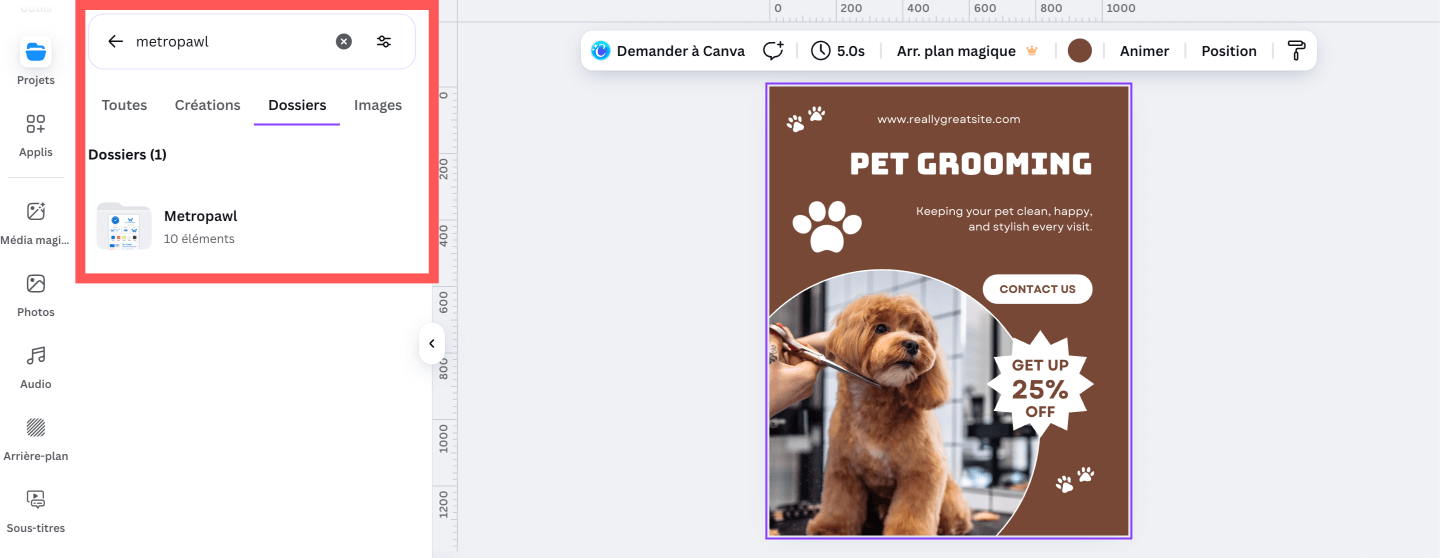Click Arr. plan magique button
This screenshot has height=558, width=1440.
967,51
